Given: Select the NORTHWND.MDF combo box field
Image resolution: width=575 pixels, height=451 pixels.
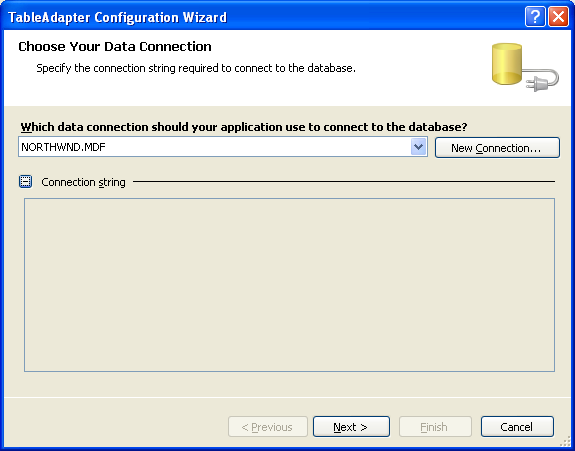Looking at the screenshot, I should pos(223,147).
